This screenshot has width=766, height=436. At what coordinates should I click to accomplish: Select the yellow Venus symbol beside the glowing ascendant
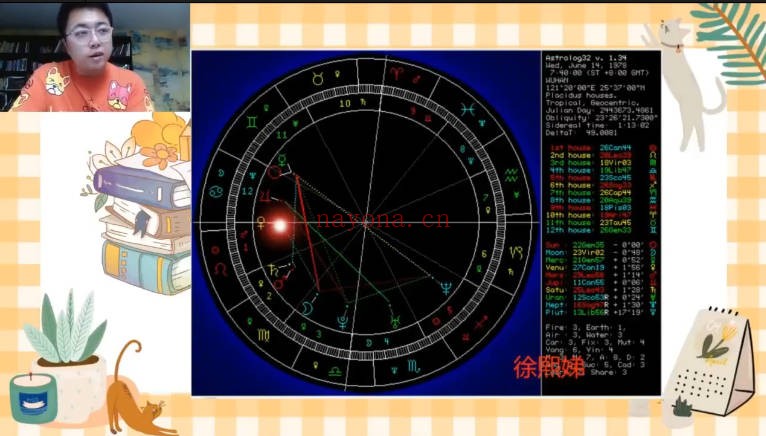tap(261, 223)
